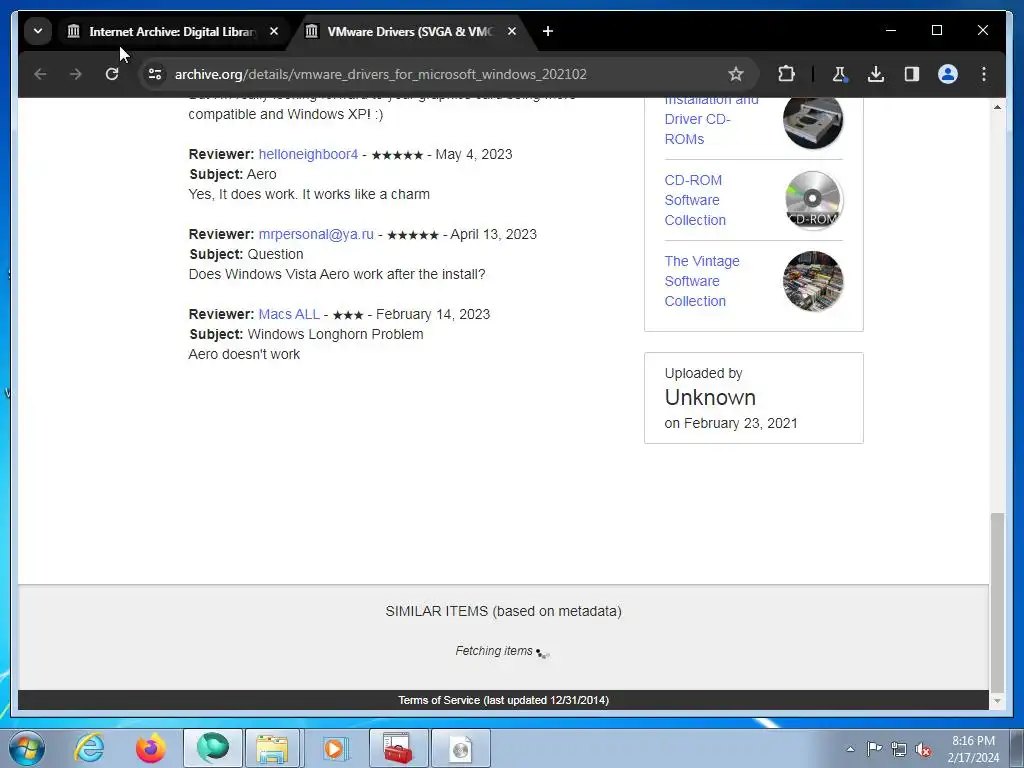Open Windows Media Player from taskbar
The image size is (1024, 768).
point(335,748)
